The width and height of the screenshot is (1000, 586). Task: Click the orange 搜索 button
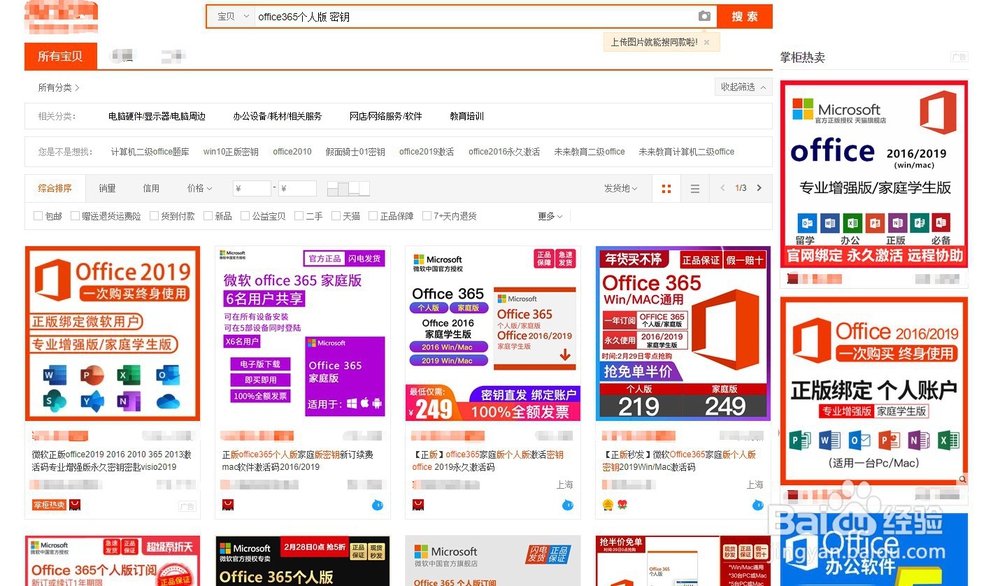(744, 17)
